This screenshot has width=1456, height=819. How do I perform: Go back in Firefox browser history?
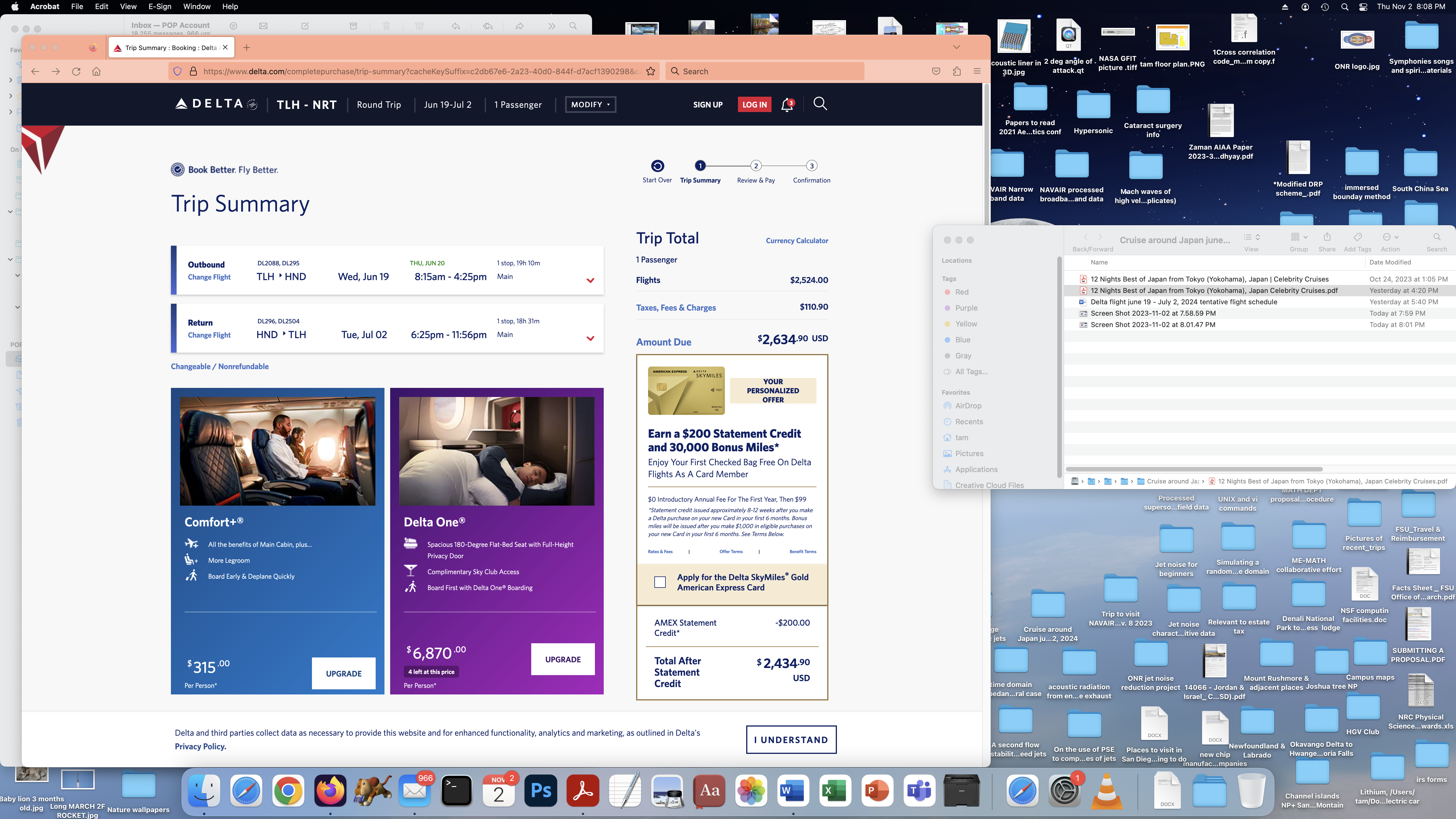(x=35, y=71)
